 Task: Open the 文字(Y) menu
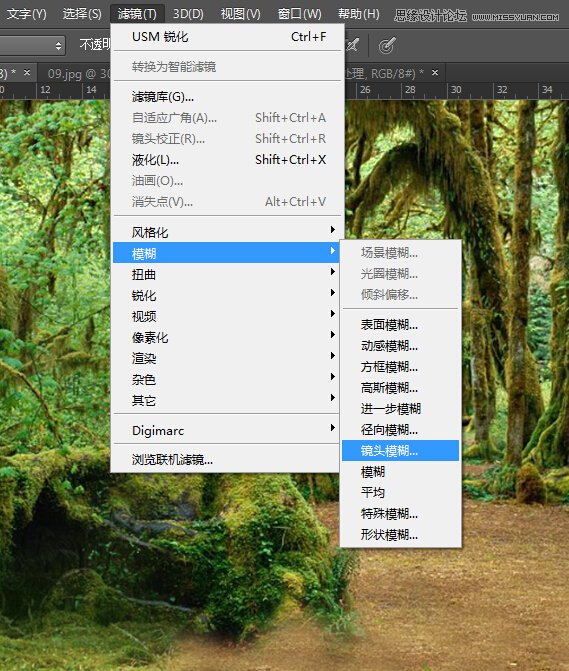click(26, 14)
